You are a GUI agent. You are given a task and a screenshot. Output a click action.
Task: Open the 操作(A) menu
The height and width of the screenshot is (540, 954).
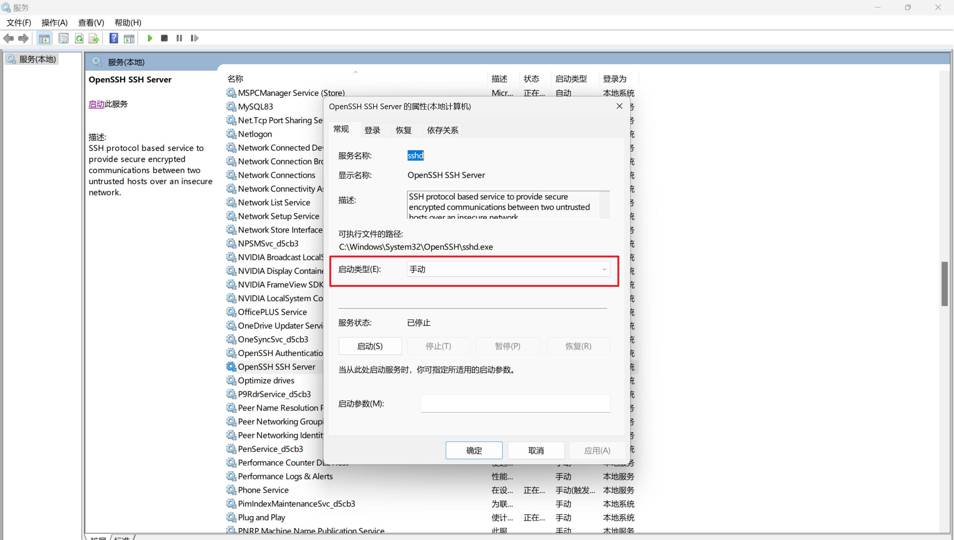(54, 22)
